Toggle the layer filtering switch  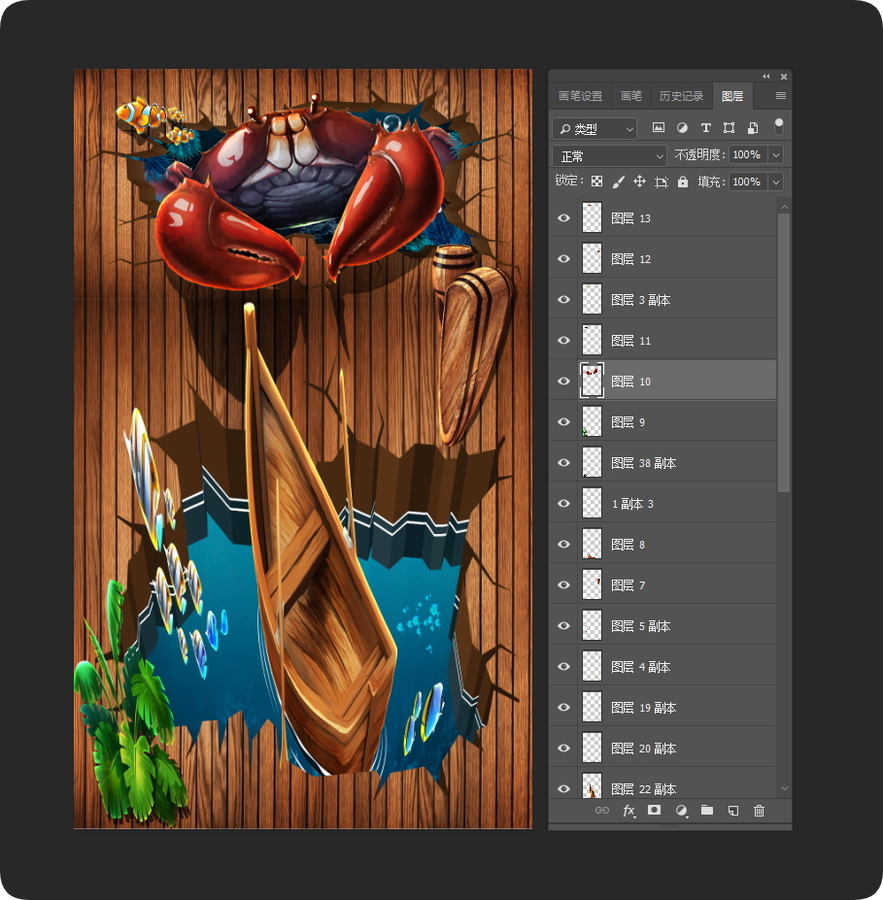(779, 127)
